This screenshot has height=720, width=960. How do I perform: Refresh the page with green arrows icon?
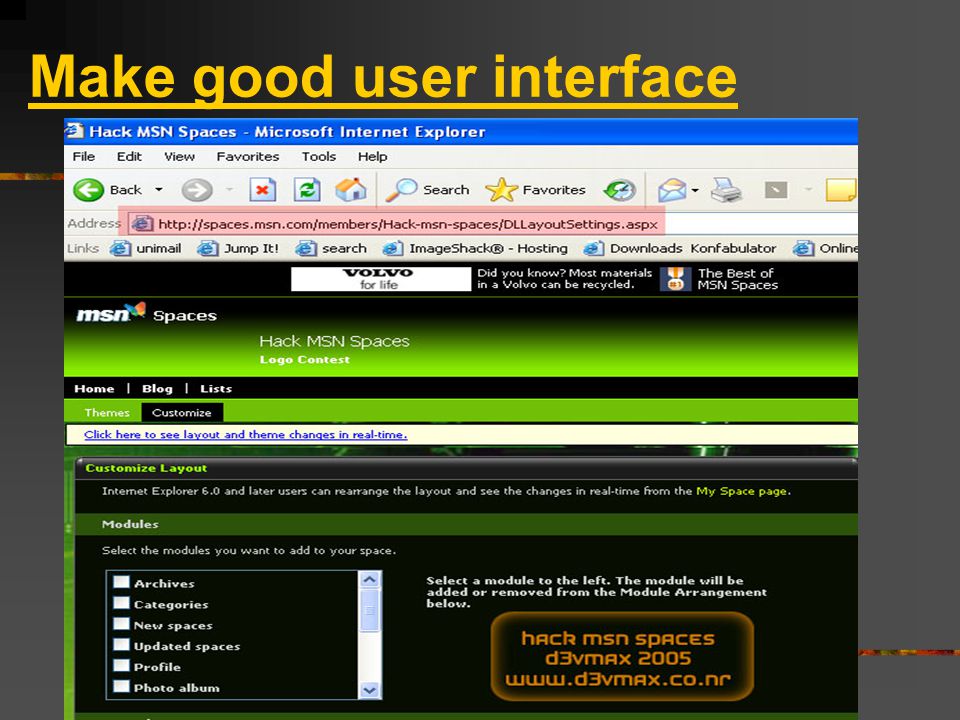coord(307,190)
